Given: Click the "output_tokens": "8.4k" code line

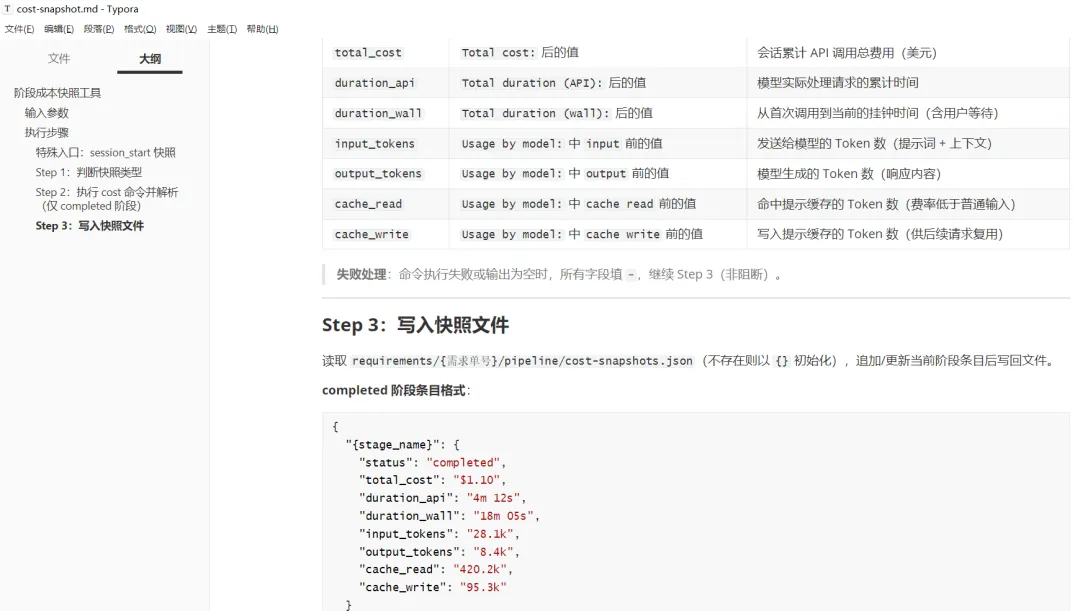Looking at the screenshot, I should click(439, 552).
